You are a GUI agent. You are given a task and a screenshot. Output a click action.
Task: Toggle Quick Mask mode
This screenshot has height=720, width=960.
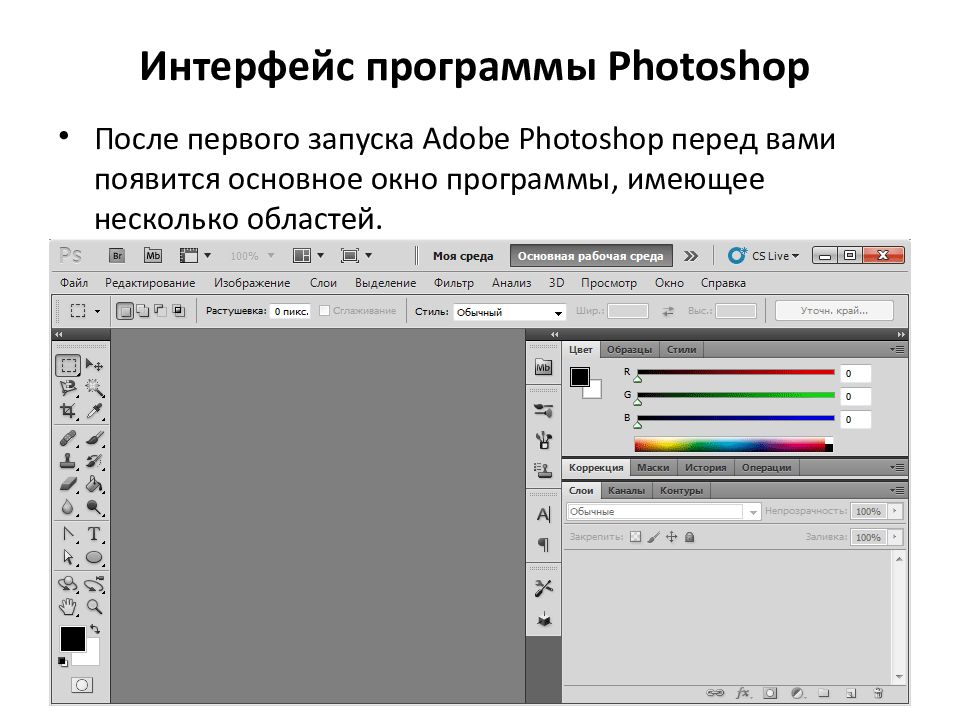[x=82, y=684]
